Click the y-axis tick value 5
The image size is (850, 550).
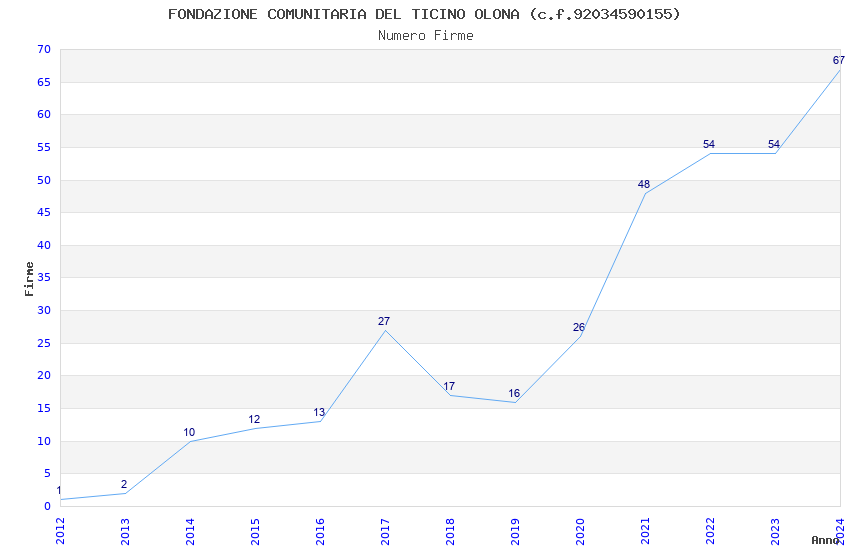point(47,474)
